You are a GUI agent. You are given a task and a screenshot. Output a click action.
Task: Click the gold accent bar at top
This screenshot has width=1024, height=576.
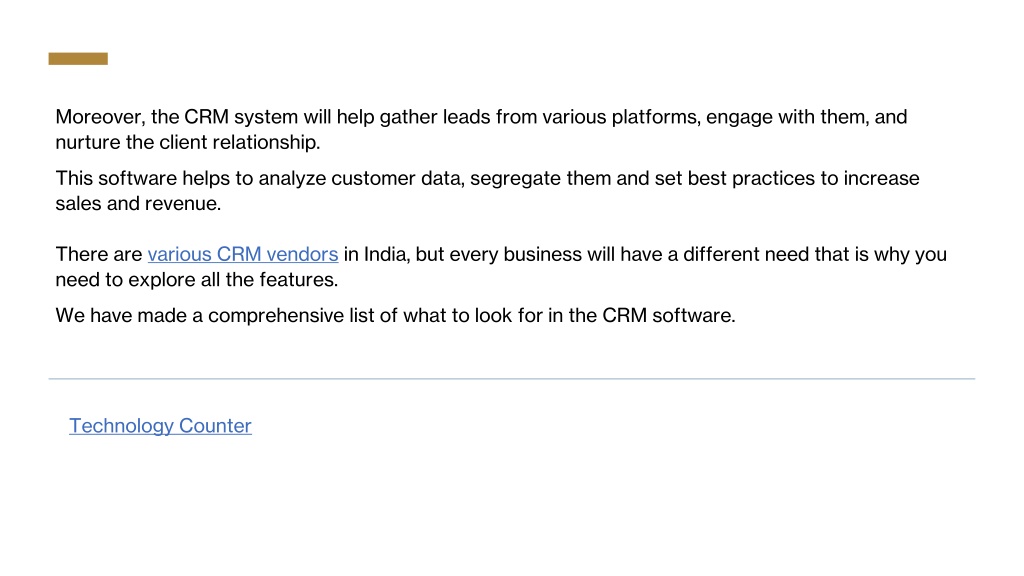78,59
